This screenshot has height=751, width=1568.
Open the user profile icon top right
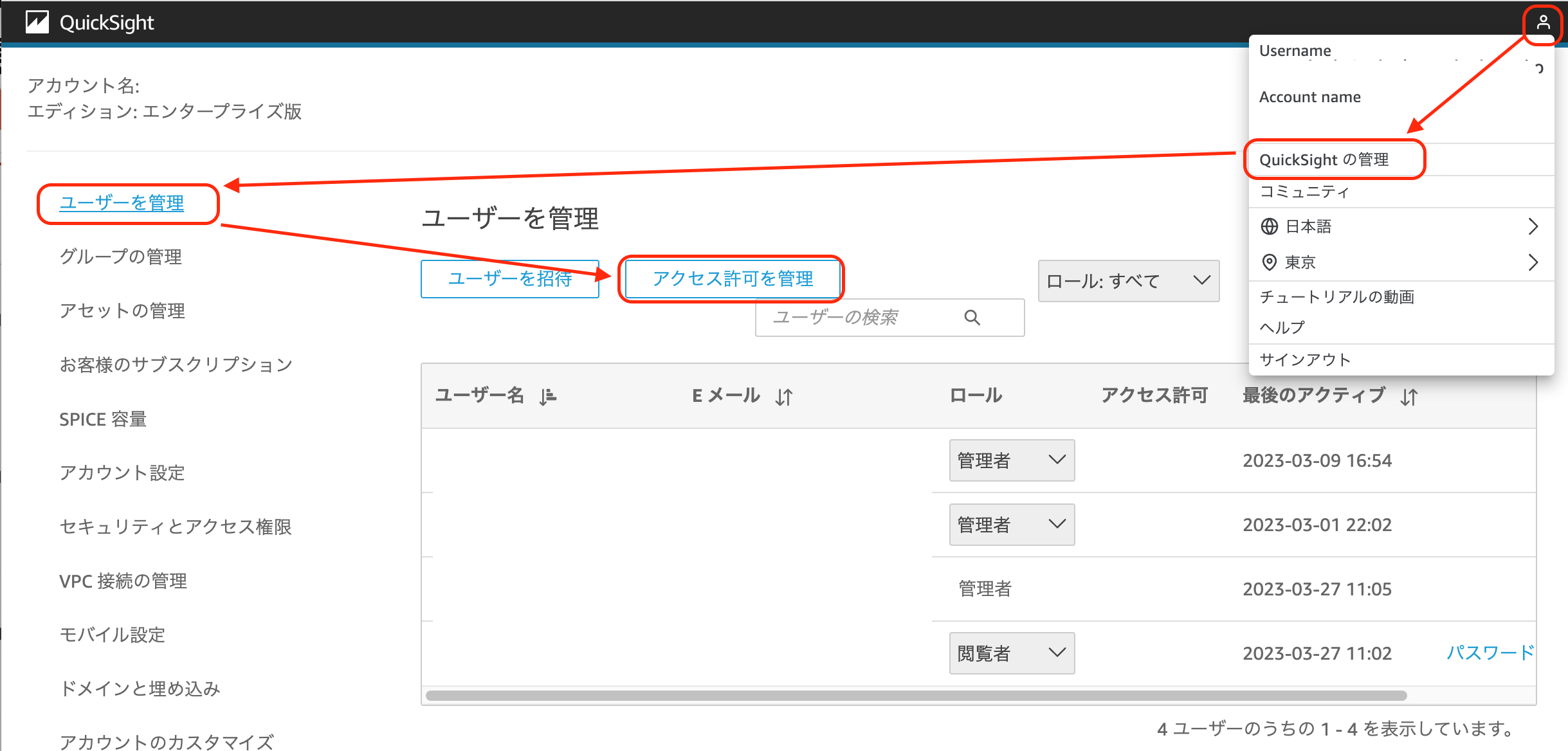(x=1542, y=23)
